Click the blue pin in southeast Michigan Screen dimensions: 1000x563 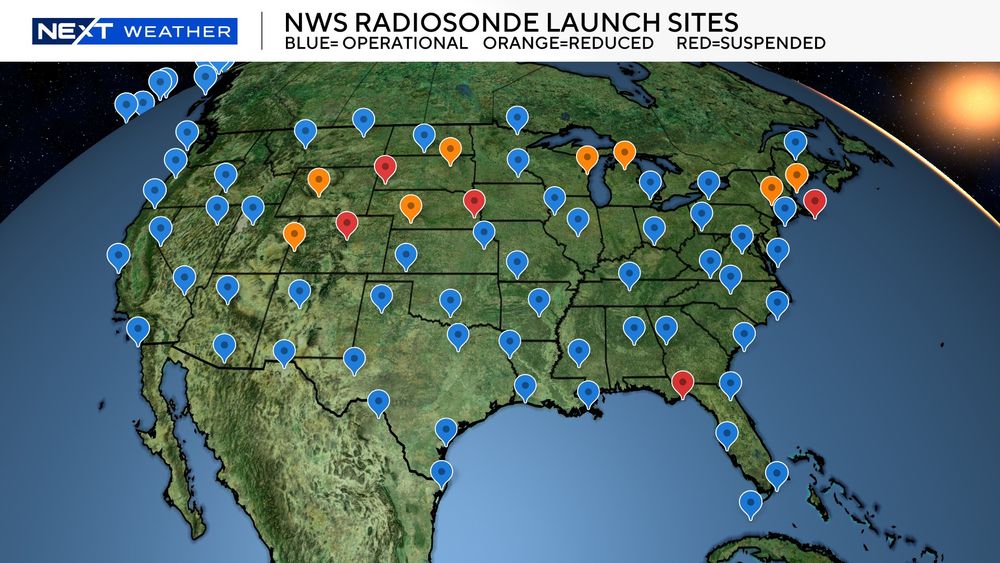click(x=651, y=184)
